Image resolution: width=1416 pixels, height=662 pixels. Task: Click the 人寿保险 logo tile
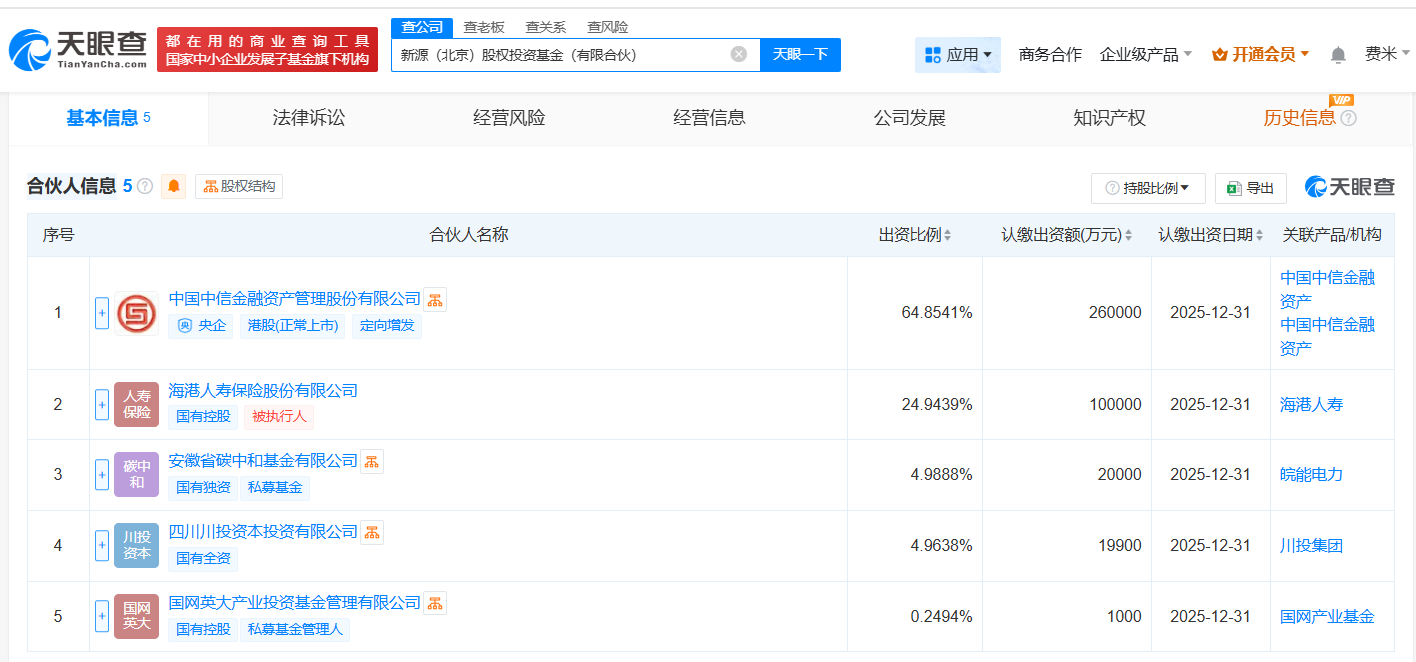(x=137, y=404)
